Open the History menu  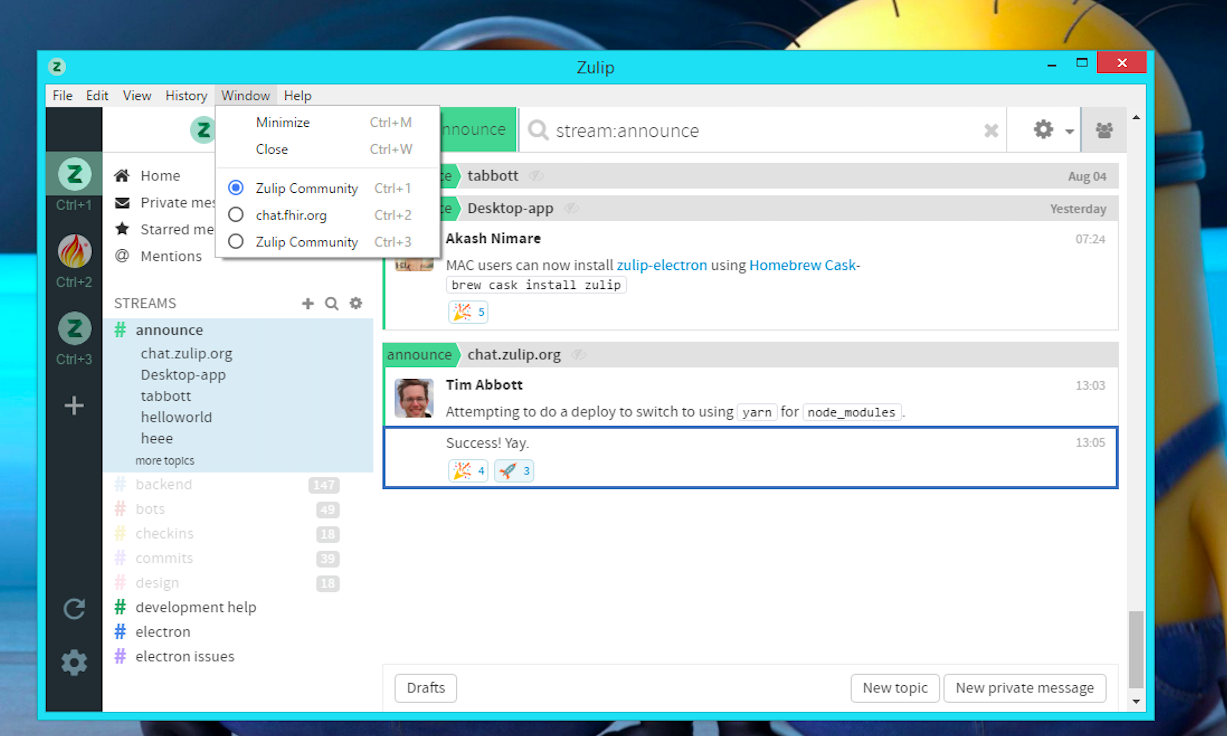tap(186, 95)
